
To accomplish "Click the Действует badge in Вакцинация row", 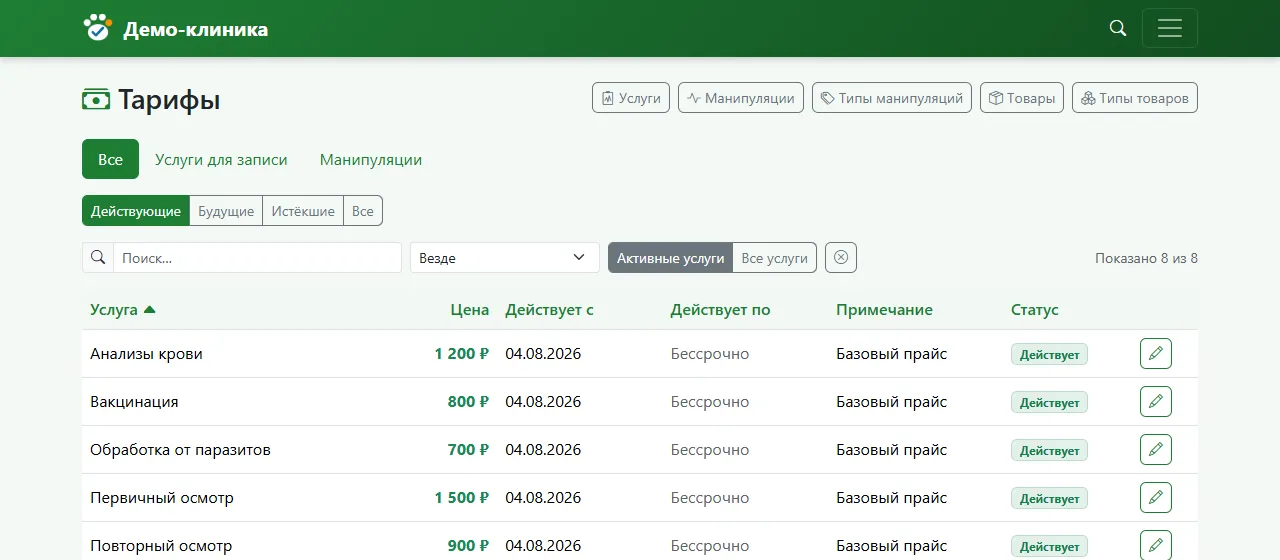I will (x=1049, y=403).
